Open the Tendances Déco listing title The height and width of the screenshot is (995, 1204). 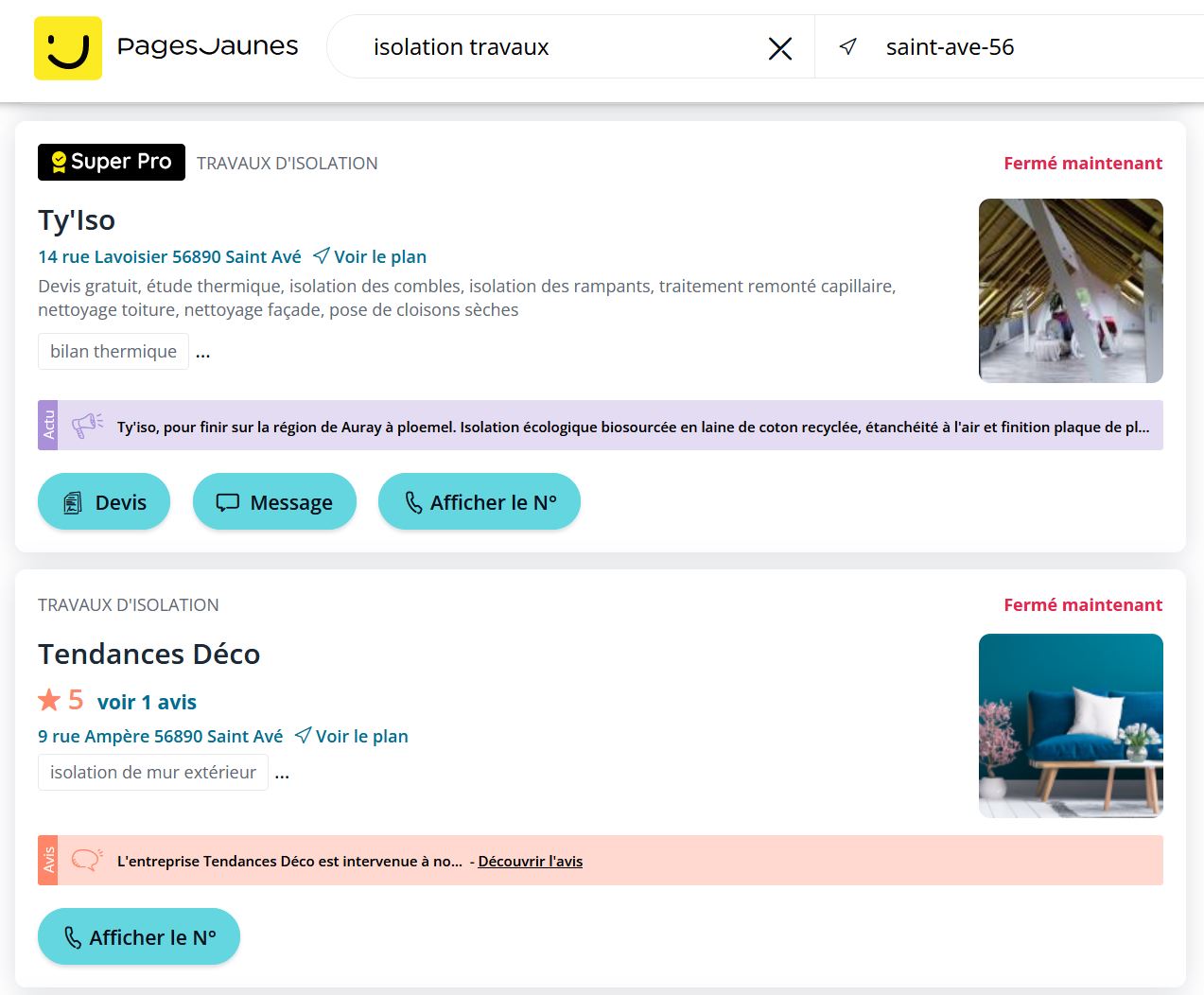coord(149,654)
